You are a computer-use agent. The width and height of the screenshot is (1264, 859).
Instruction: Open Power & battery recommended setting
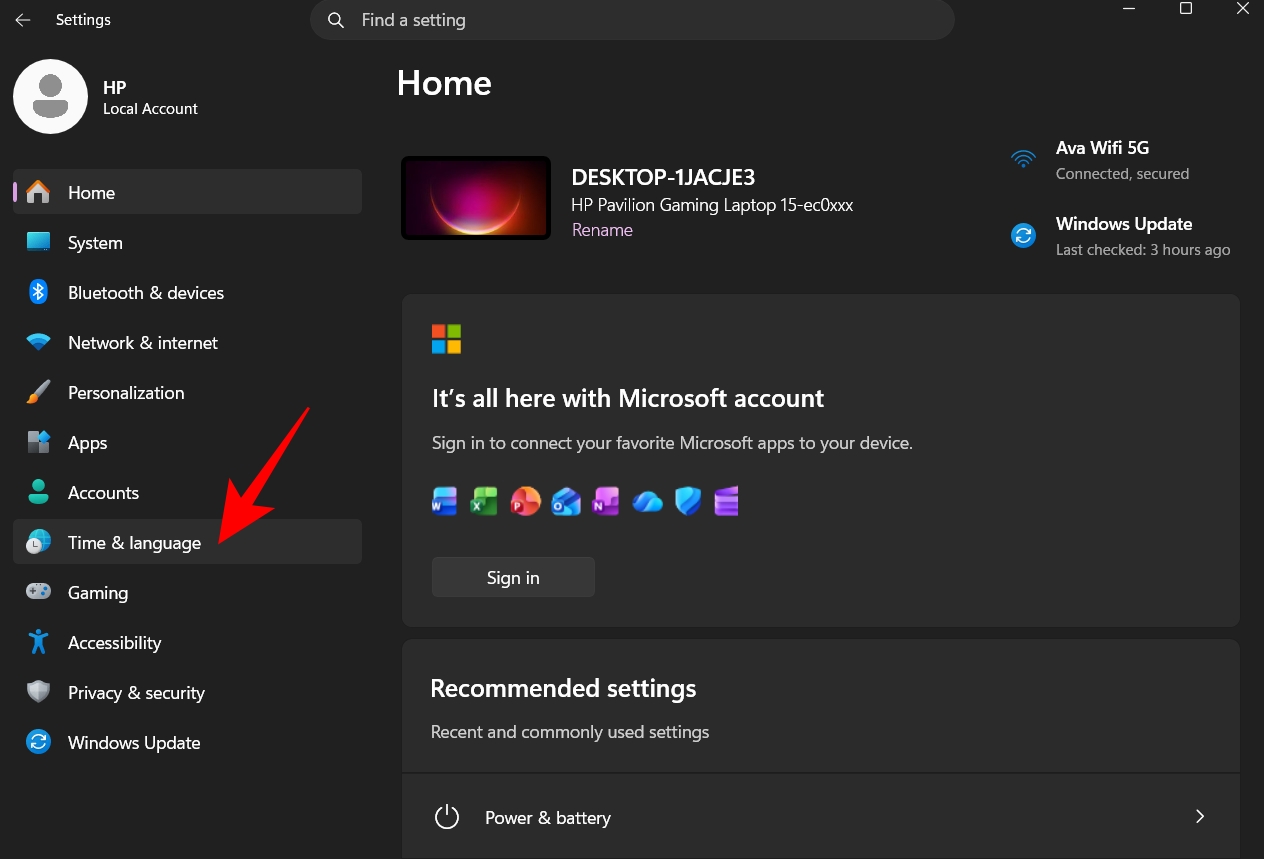click(820, 817)
